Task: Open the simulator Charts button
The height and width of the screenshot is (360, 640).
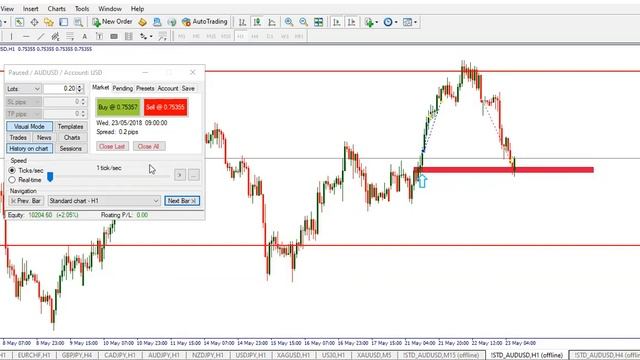Action: pos(72,138)
